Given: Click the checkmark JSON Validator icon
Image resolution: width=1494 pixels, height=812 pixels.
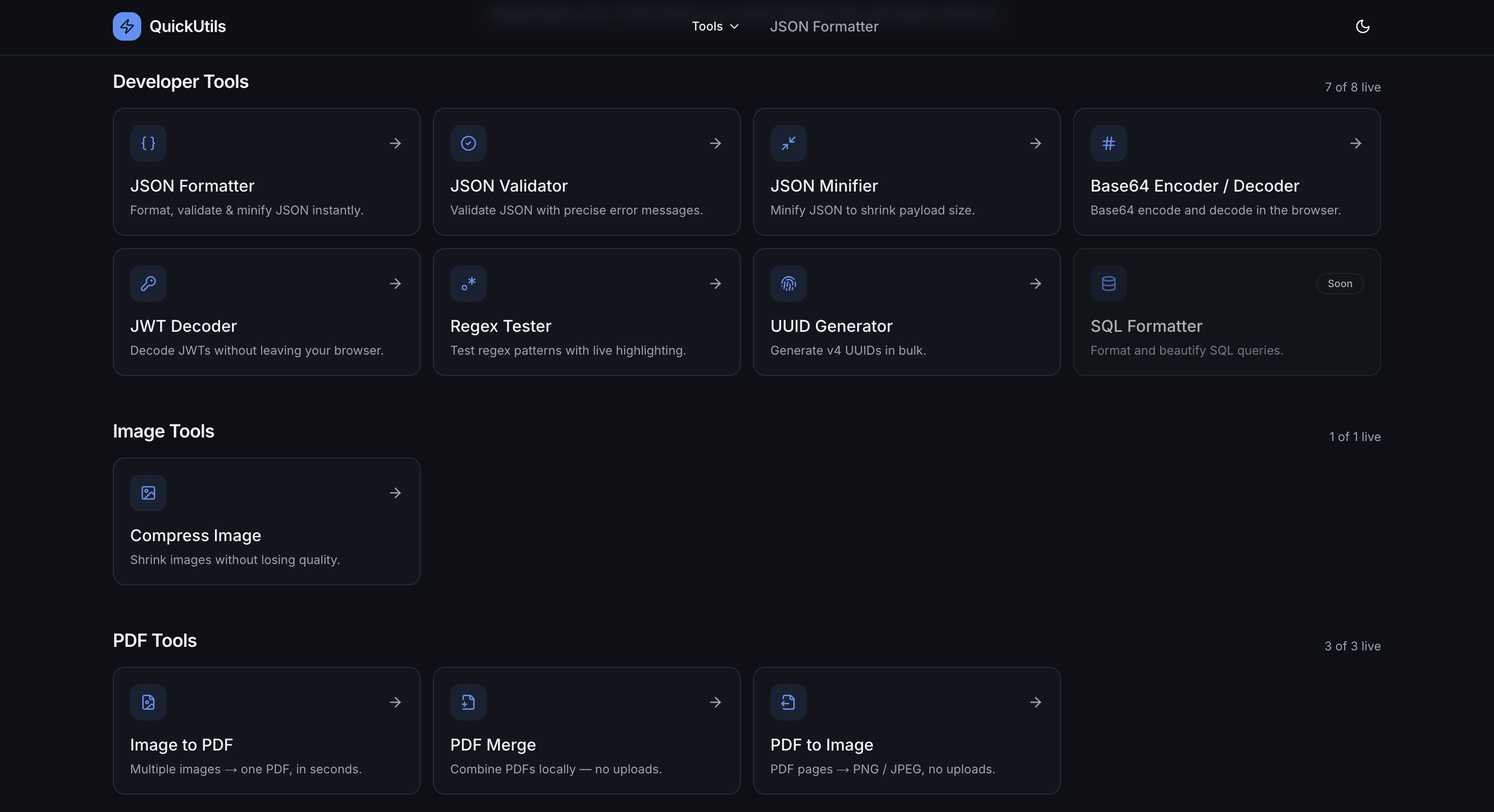Looking at the screenshot, I should 468,143.
